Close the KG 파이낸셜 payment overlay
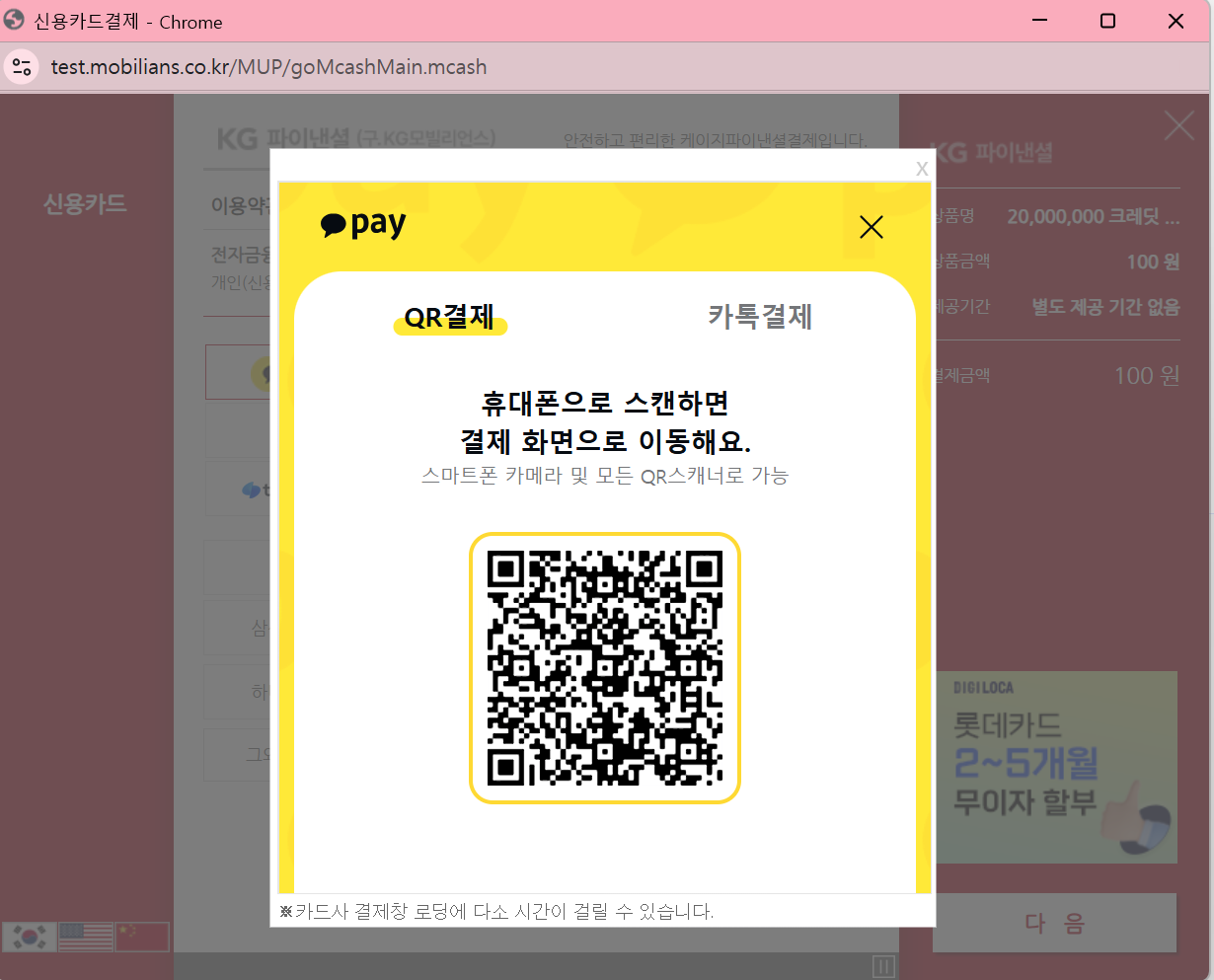 pos(1179,125)
